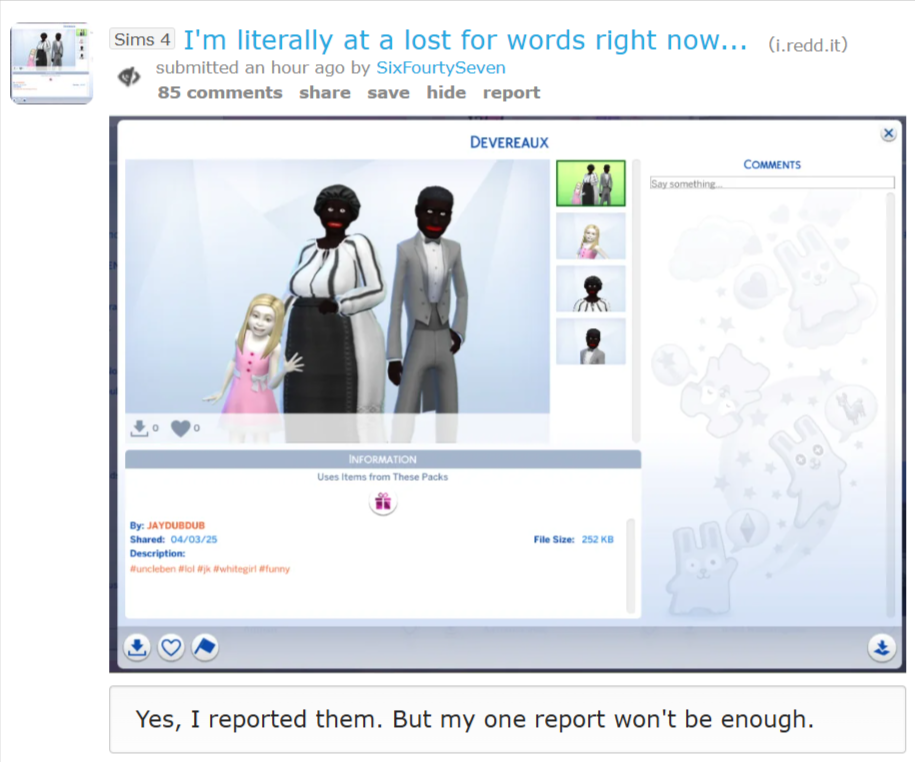The image size is (915, 762).
Task: Click the share link under post
Action: point(325,92)
